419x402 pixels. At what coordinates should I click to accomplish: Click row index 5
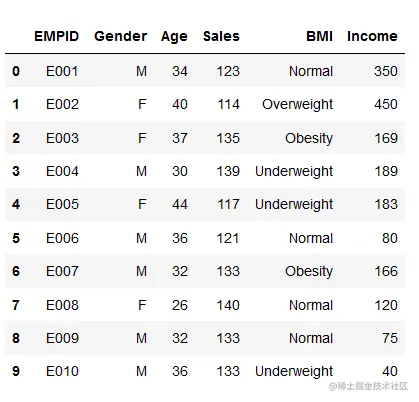coord(16,238)
